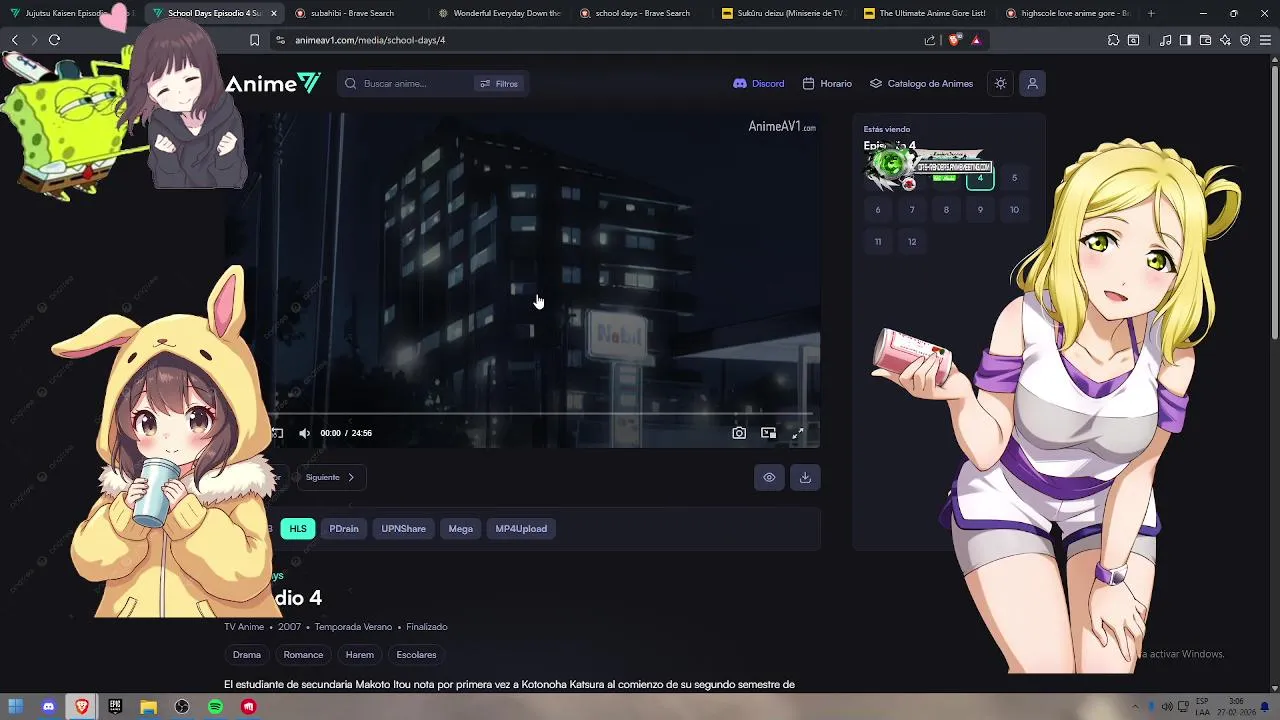The width and height of the screenshot is (1280, 720).
Task: Open episode 6 in the episode list
Action: pos(878,210)
